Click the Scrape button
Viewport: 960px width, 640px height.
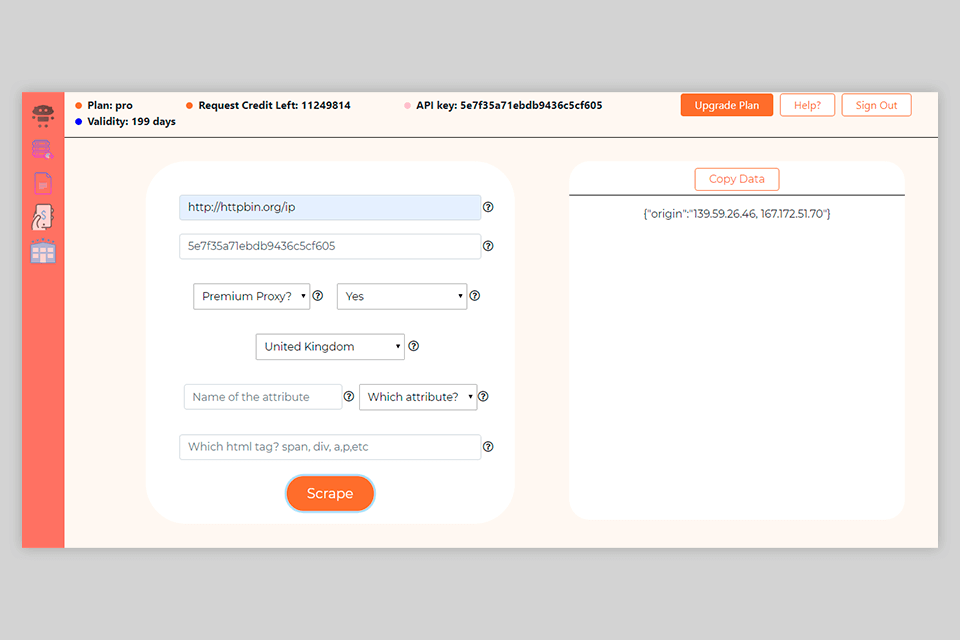[x=330, y=494]
